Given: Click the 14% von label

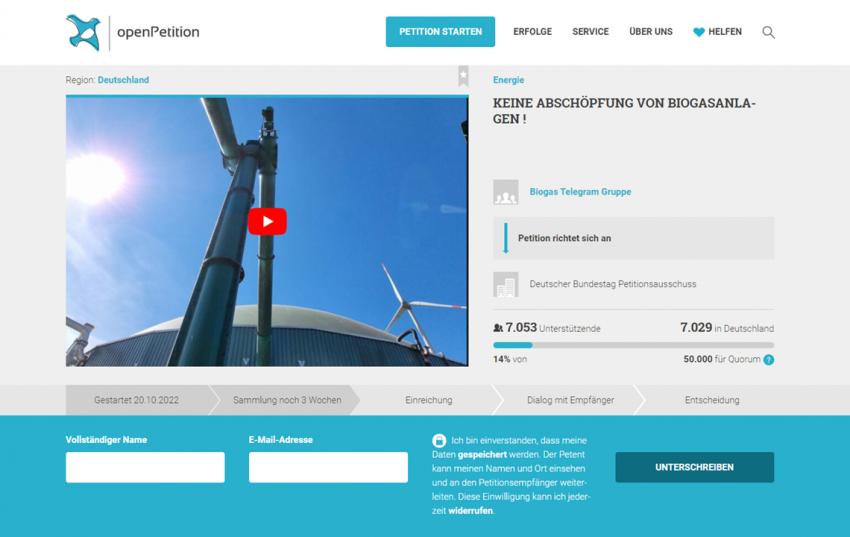Looking at the screenshot, I should [510, 359].
